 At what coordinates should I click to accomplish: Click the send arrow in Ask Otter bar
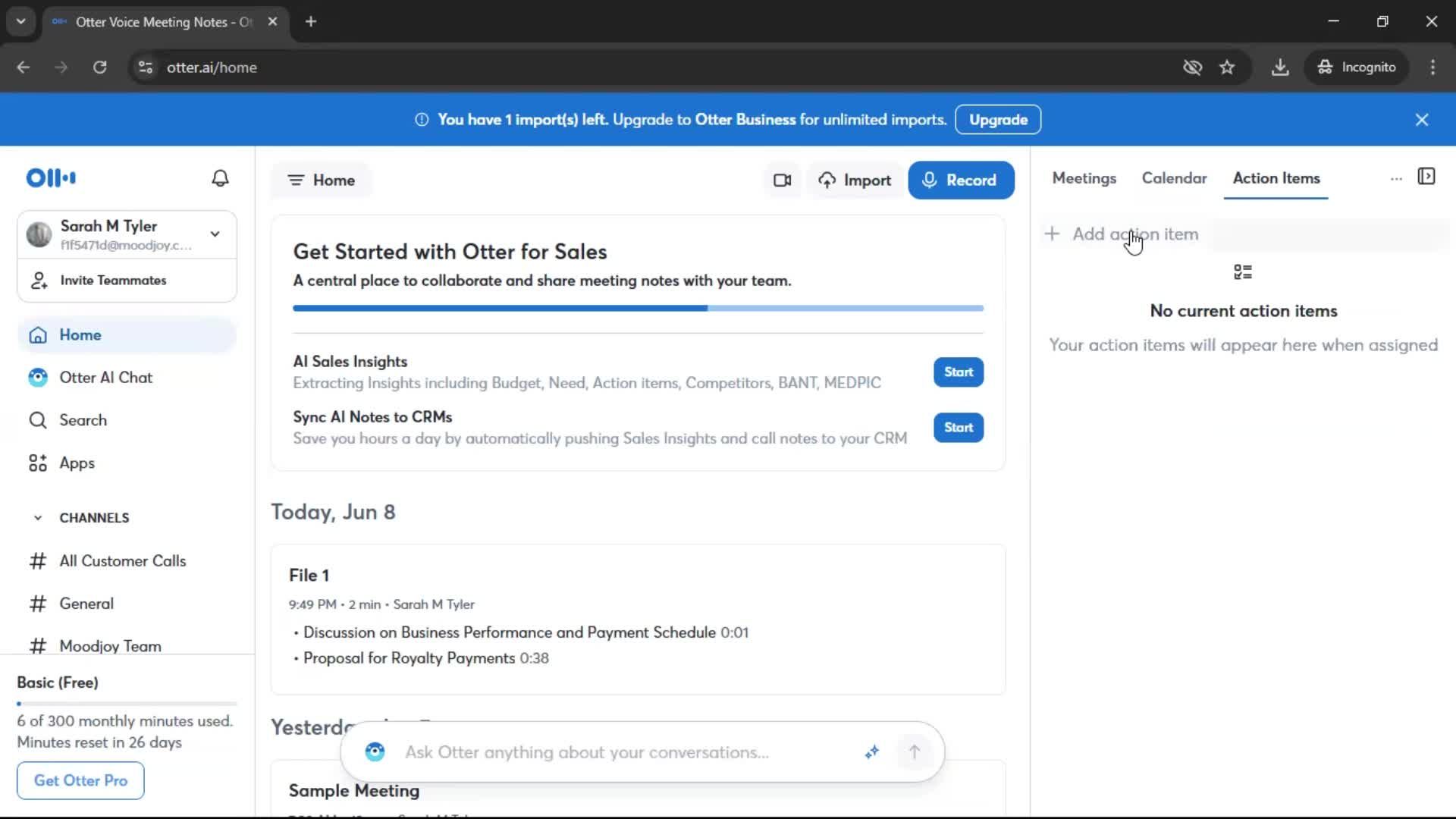[915, 752]
